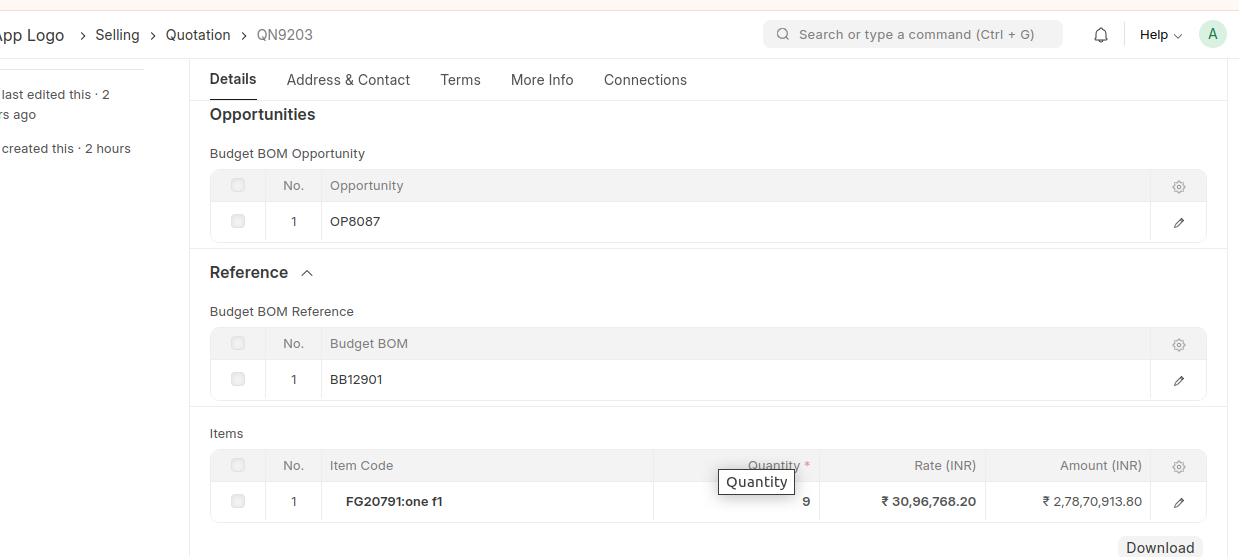Viewport: 1239px width, 557px height.
Task: Edit the OP8087 row with pencil icon
Action: pos(1179,223)
